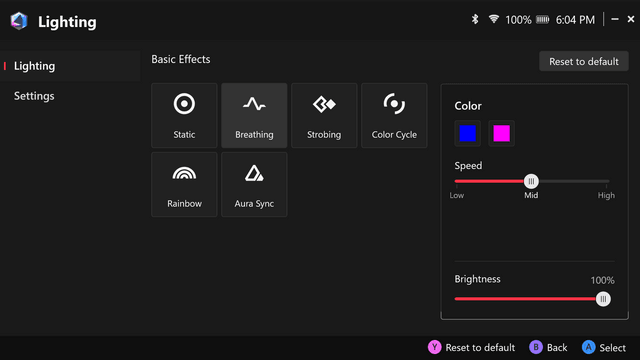This screenshot has height=360, width=640.
Task: Click the 100% battery percentage text
Action: click(x=518, y=20)
